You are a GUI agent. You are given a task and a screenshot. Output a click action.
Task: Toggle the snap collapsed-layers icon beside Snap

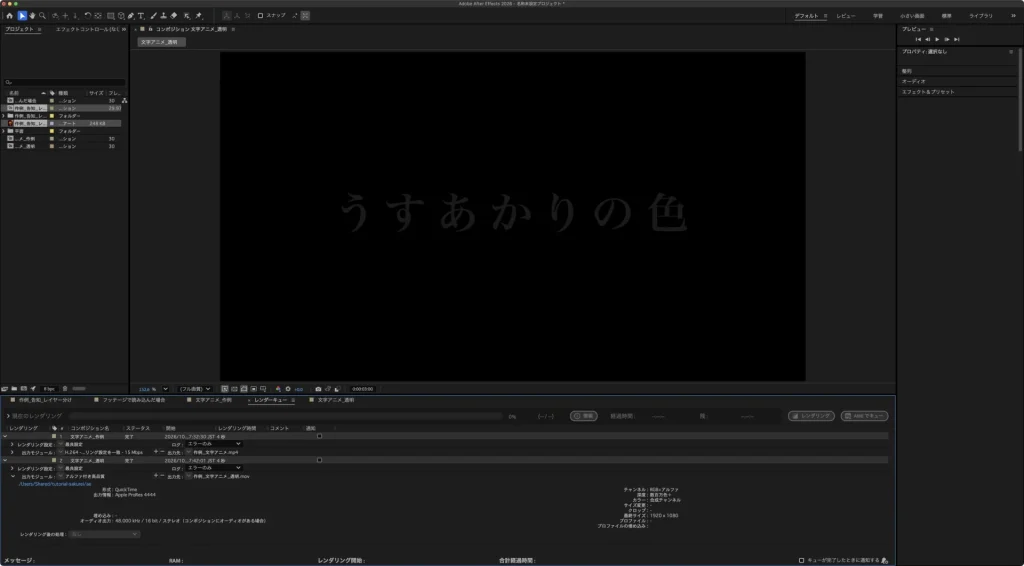pyautogui.click(x=305, y=16)
